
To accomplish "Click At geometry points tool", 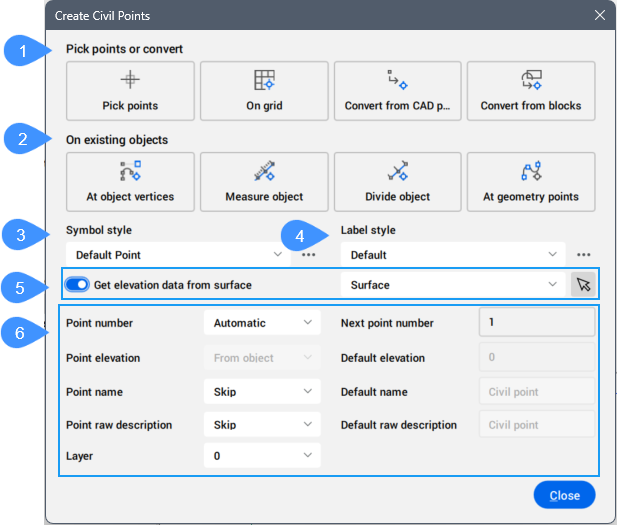I will pos(530,182).
